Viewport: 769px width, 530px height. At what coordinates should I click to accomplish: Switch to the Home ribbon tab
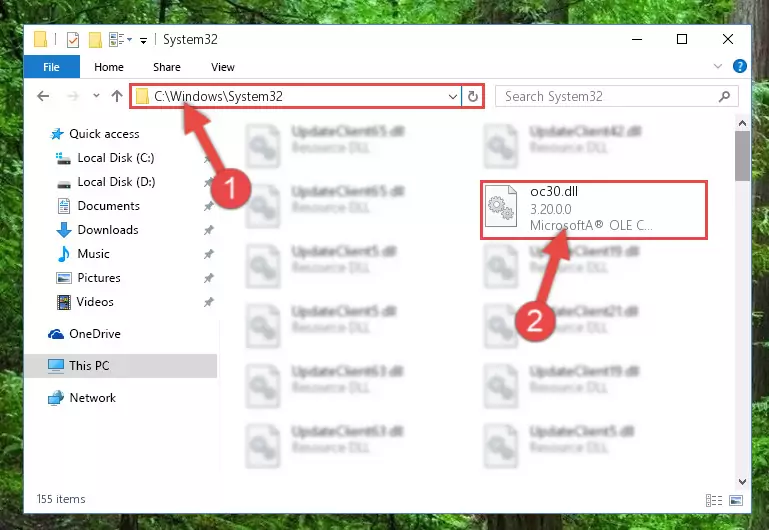[x=108, y=67]
